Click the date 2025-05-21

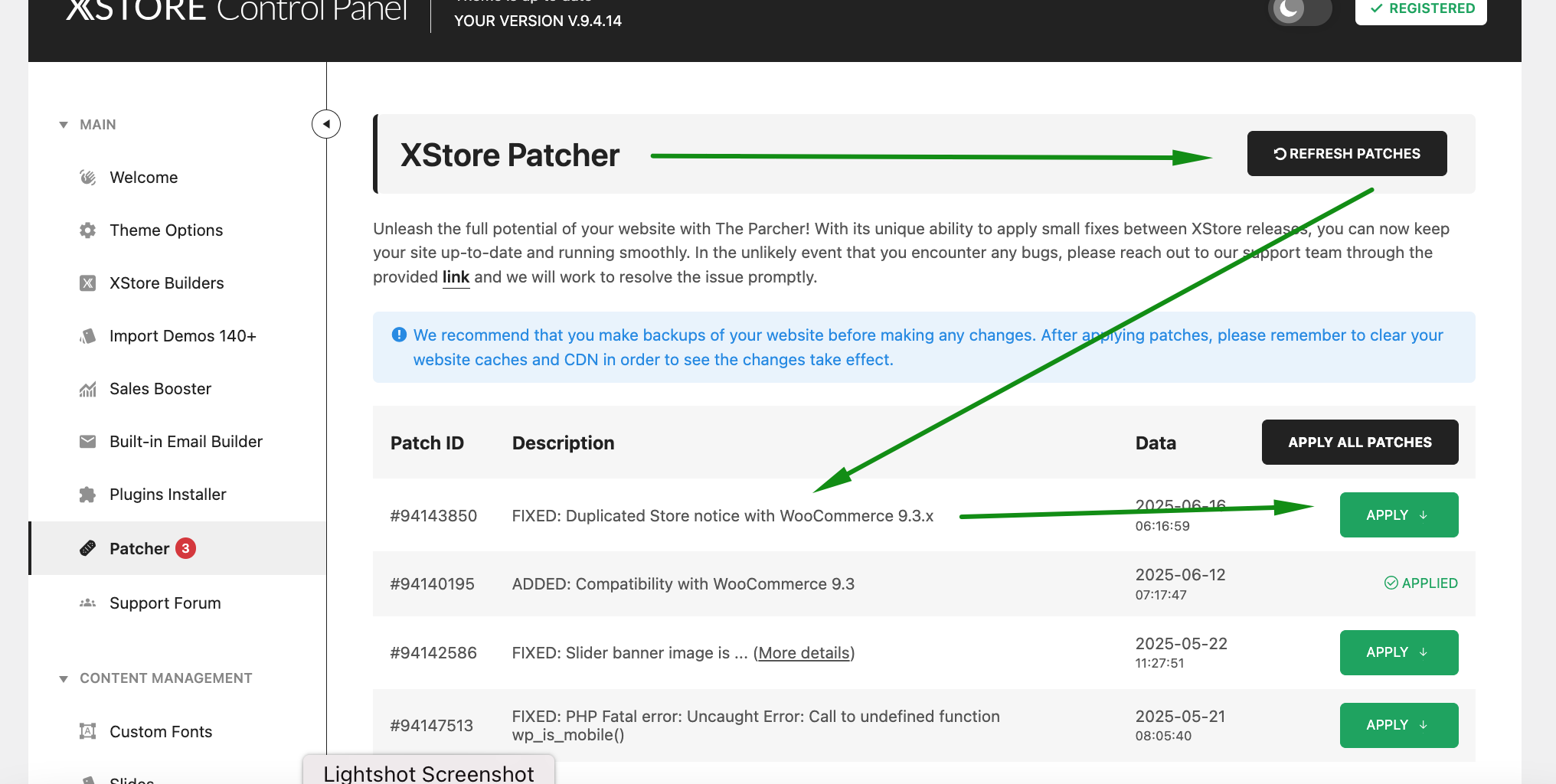1181,716
